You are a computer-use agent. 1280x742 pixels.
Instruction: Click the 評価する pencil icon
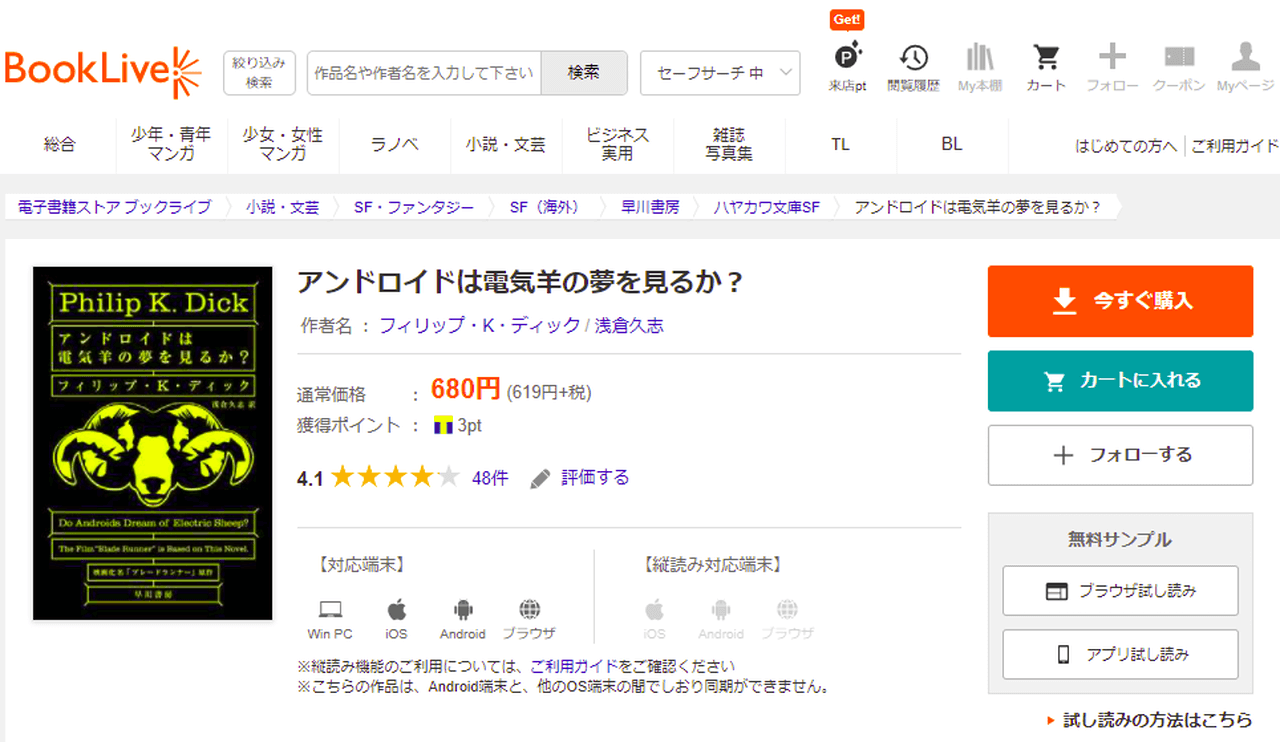coord(541,478)
